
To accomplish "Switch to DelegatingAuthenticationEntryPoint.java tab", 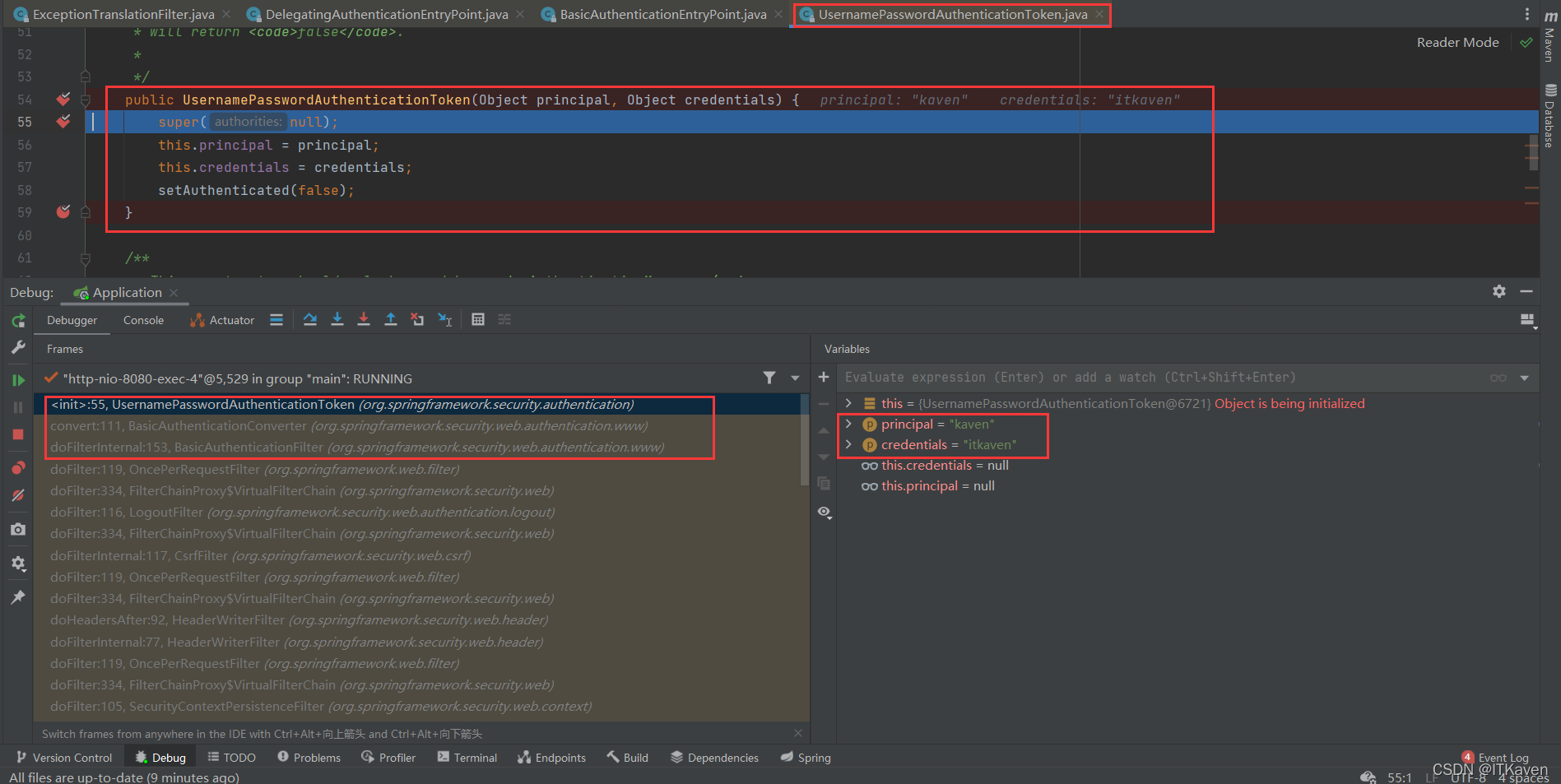I will pyautogui.click(x=387, y=14).
